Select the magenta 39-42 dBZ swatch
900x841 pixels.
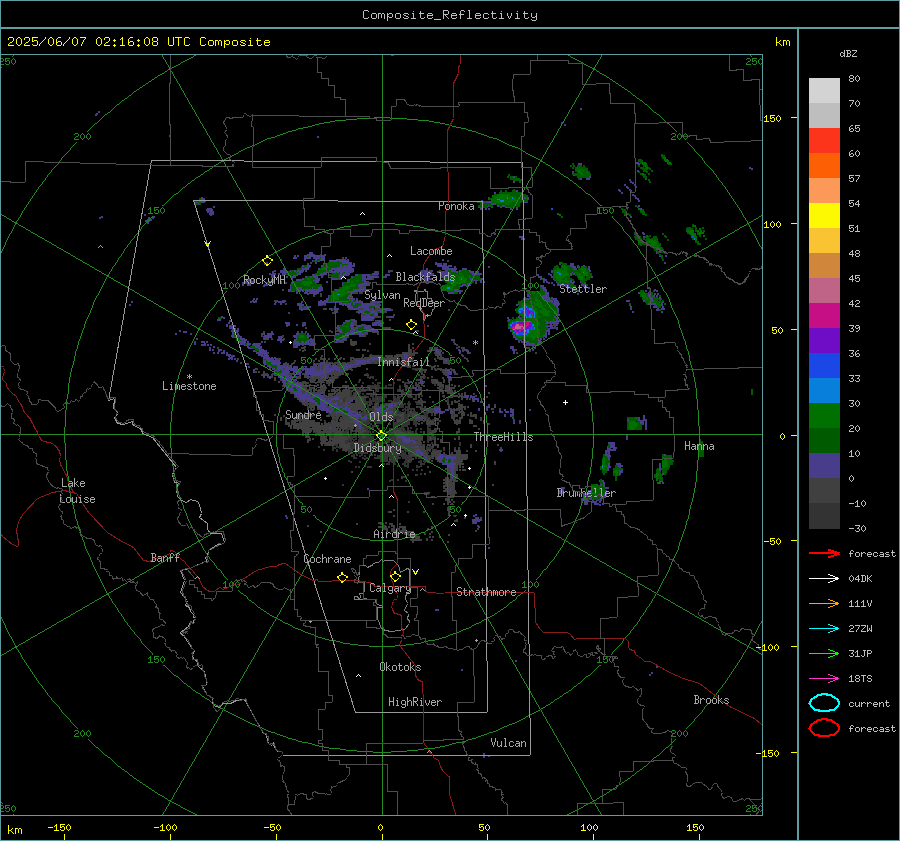tap(824, 316)
